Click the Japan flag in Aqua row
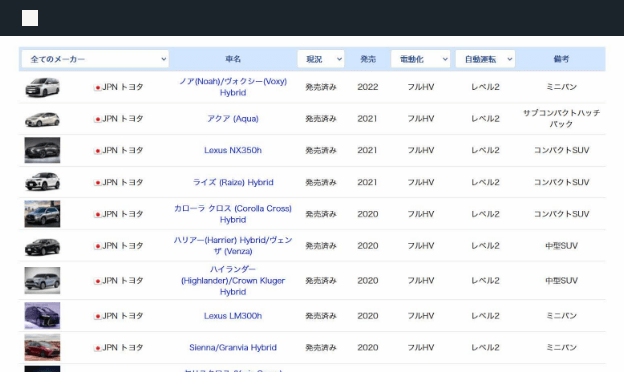This screenshot has height=372, width=624. (x=98, y=119)
